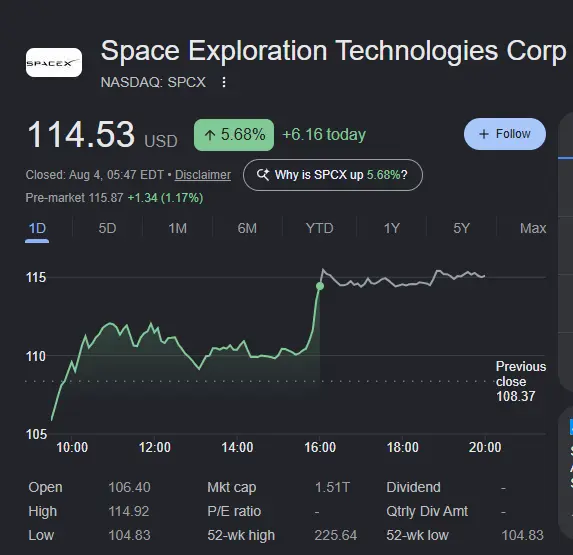Switch to the 1M chart range
This screenshot has width=573, height=555.
177,228
